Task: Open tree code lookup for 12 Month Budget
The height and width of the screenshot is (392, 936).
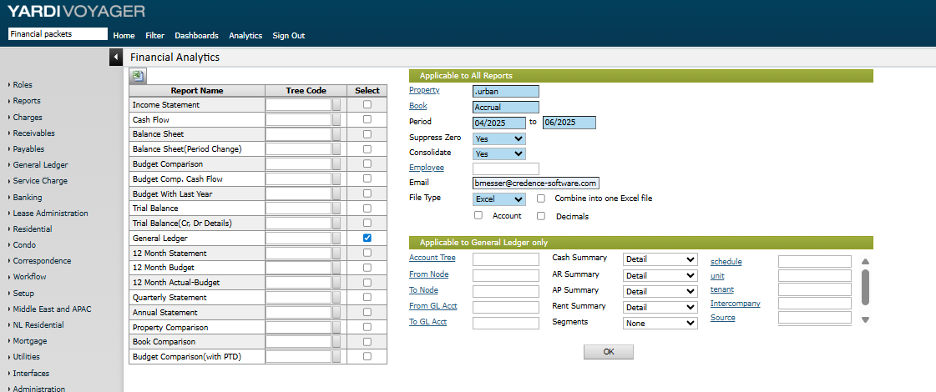Action: tap(337, 267)
